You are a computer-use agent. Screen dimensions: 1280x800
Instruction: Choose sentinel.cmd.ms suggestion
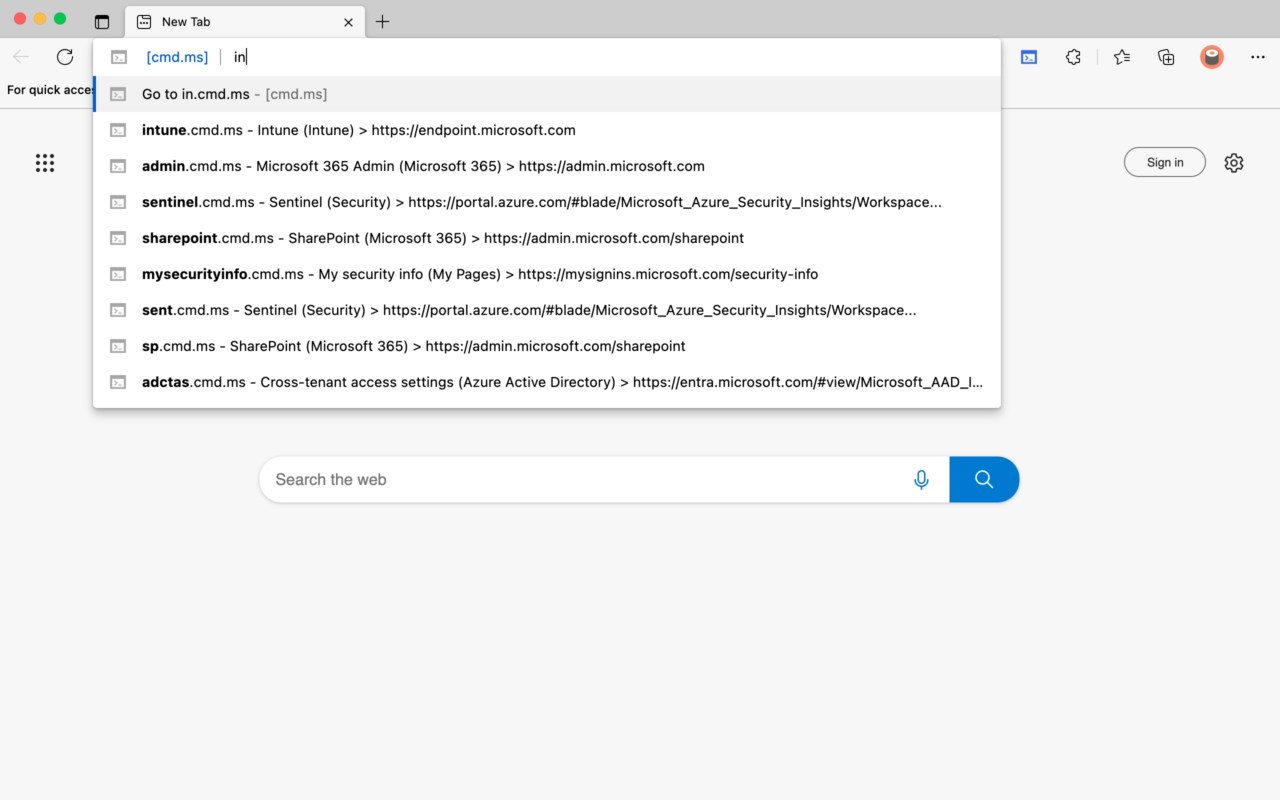tap(547, 202)
